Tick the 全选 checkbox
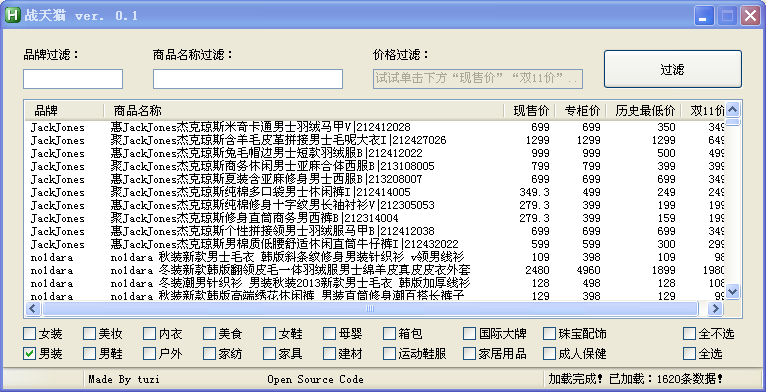The width and height of the screenshot is (766, 392). point(689,353)
